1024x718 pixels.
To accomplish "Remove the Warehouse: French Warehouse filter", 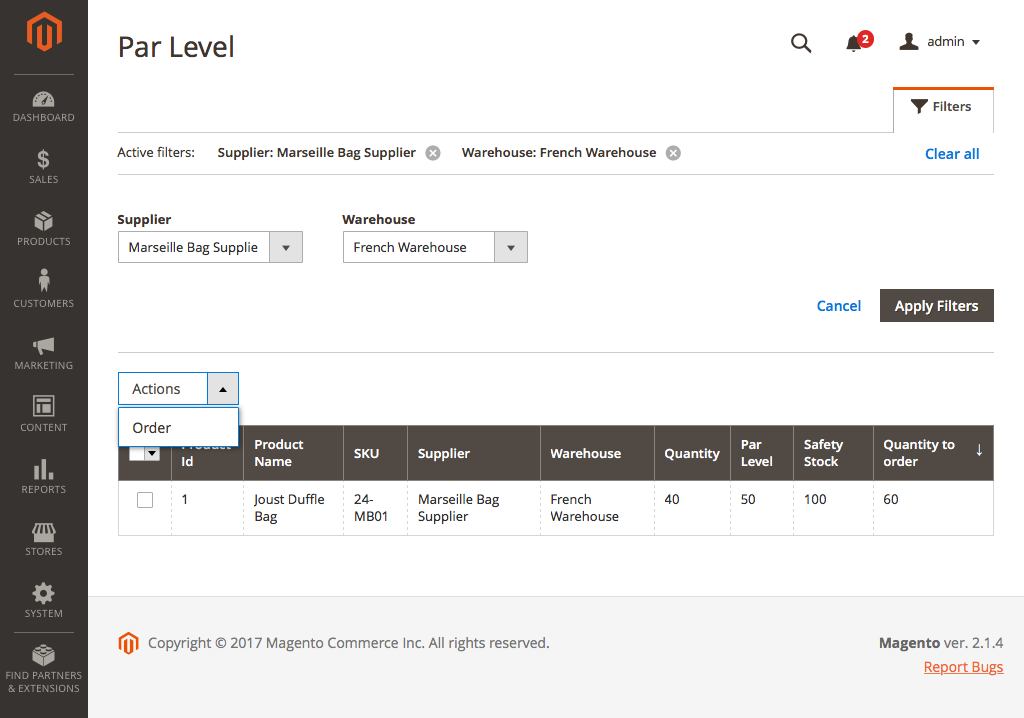I will [x=673, y=153].
